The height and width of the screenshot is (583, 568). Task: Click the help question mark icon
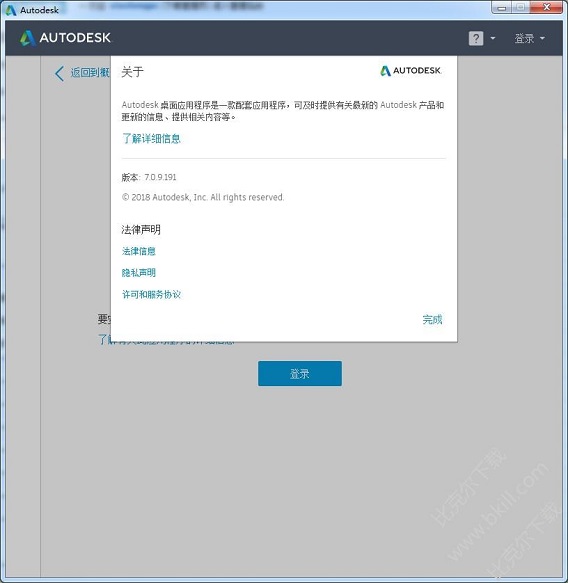click(476, 38)
